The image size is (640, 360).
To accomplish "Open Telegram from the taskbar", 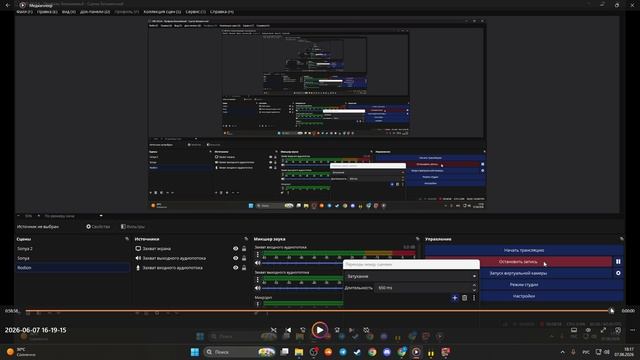I will 343,352.
